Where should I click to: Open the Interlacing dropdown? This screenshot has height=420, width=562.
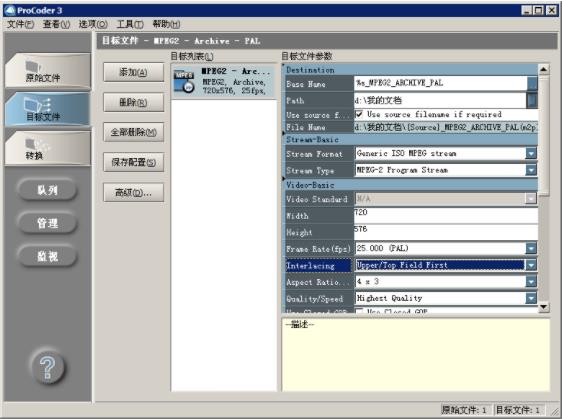pos(531,265)
